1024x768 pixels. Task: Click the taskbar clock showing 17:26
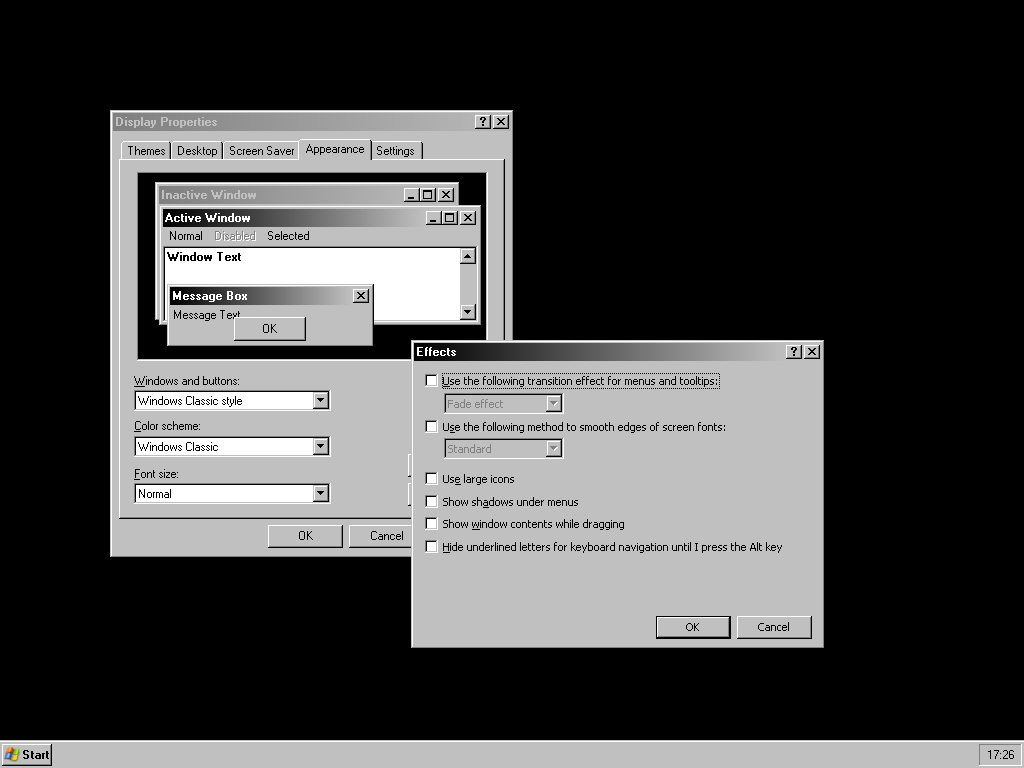point(1000,755)
